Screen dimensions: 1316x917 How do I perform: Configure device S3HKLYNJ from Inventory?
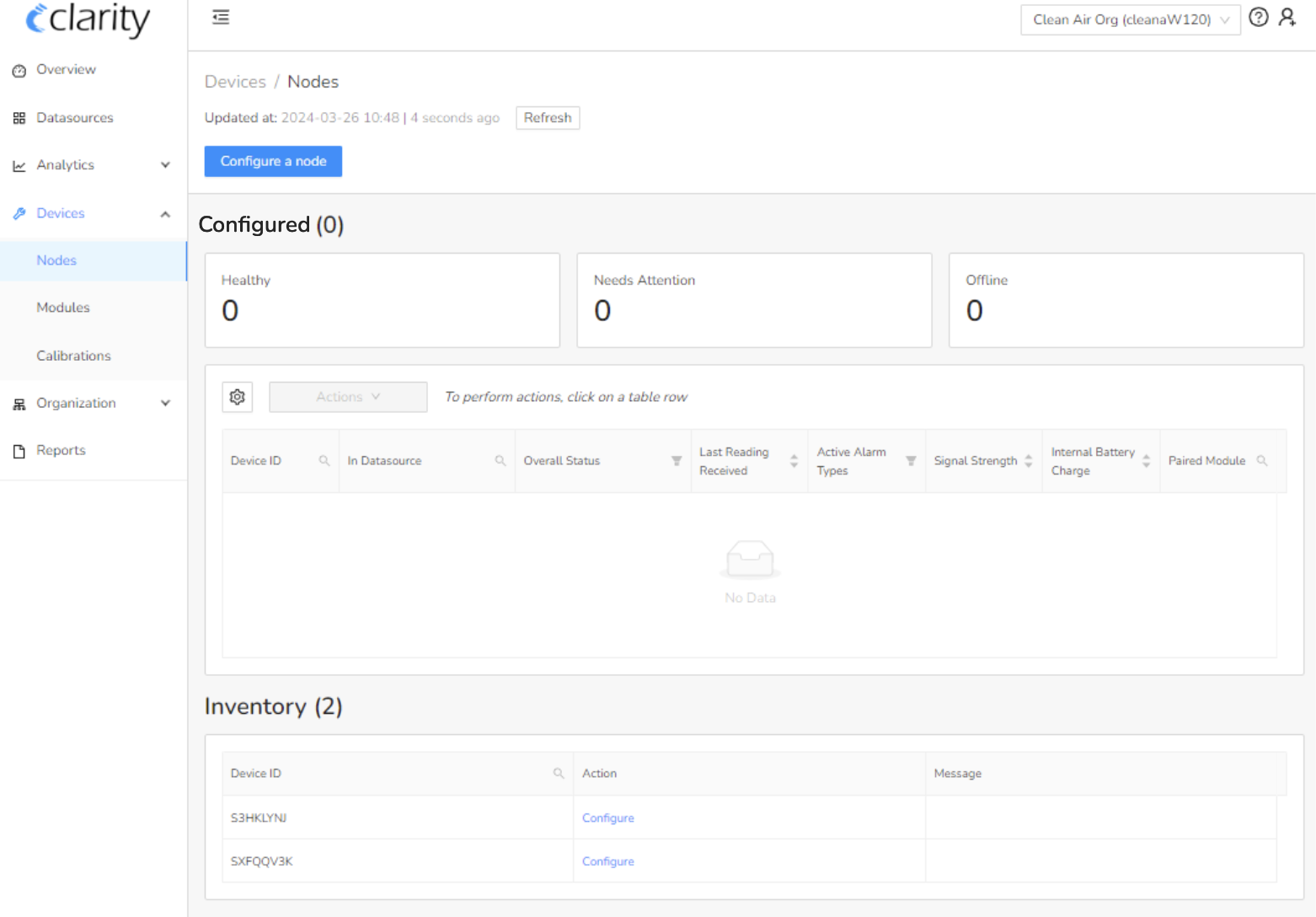(607, 818)
